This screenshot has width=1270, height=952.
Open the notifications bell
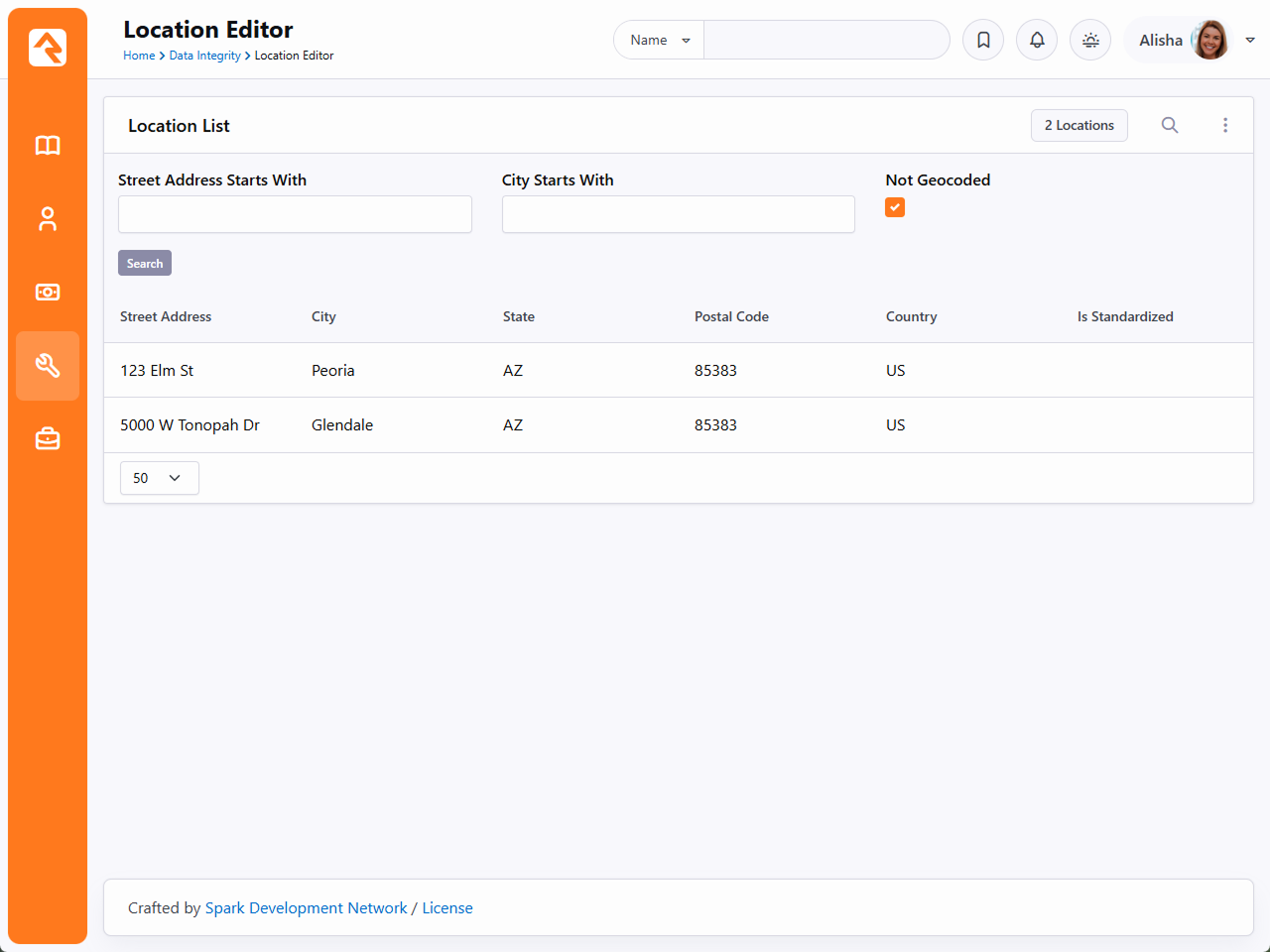pyautogui.click(x=1037, y=40)
